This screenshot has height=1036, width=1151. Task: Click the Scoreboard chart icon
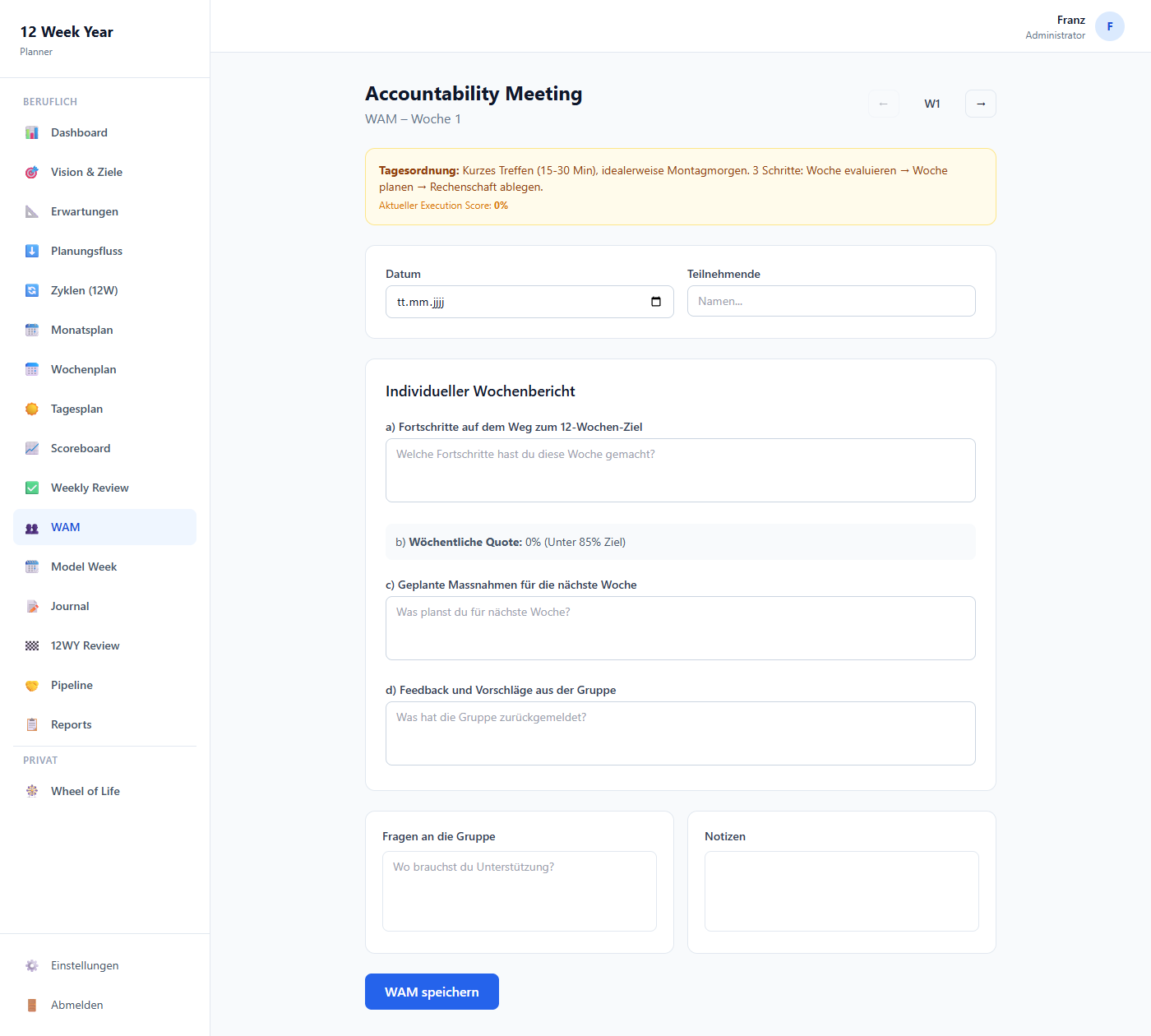tap(32, 448)
